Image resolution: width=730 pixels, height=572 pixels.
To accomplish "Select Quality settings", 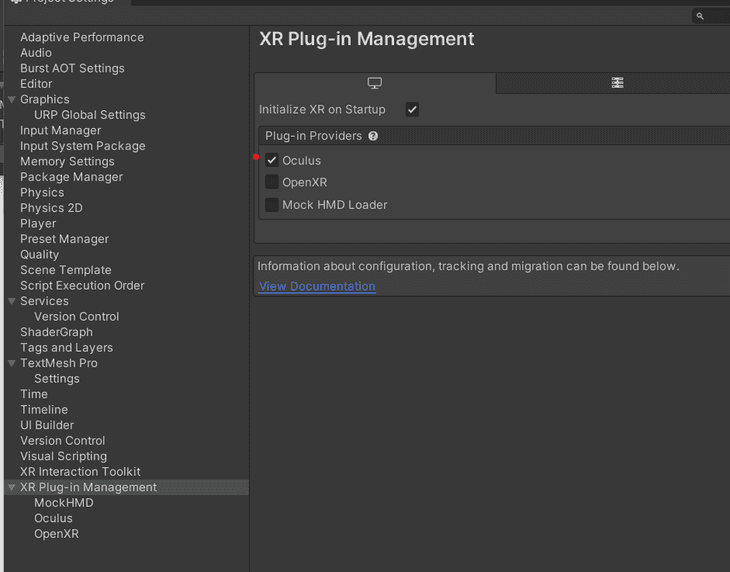I will [40, 255].
